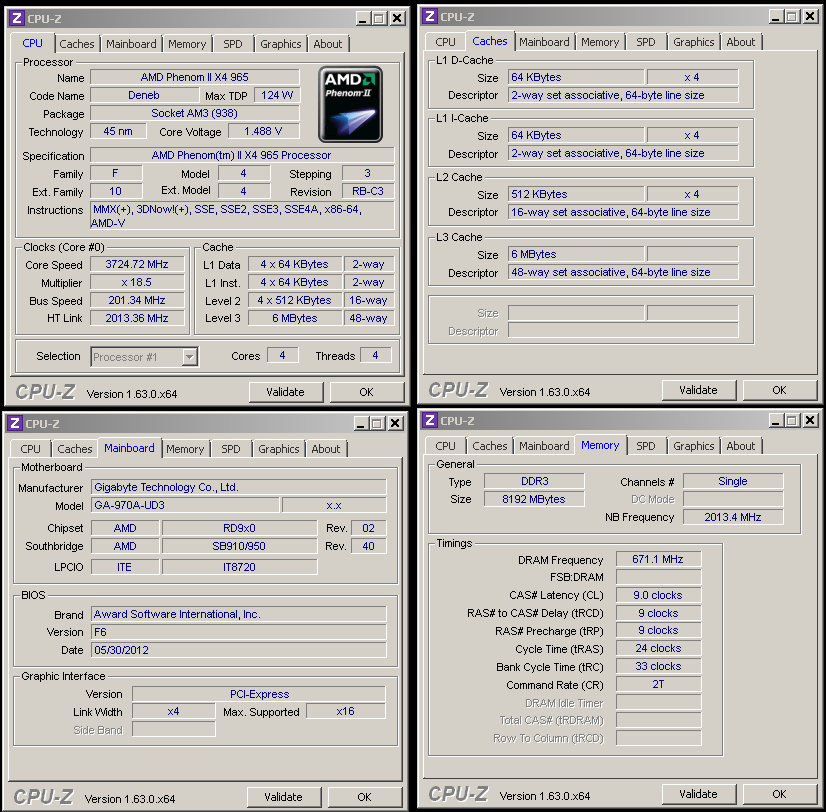
Task: Click the 48-way set associative descriptor
Action: (623, 272)
